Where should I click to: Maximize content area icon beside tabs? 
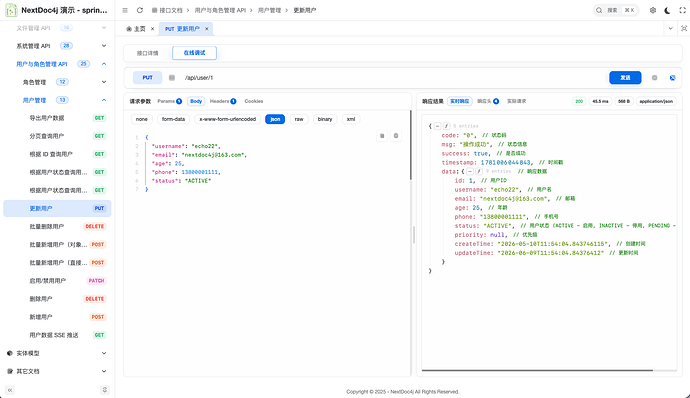click(684, 29)
